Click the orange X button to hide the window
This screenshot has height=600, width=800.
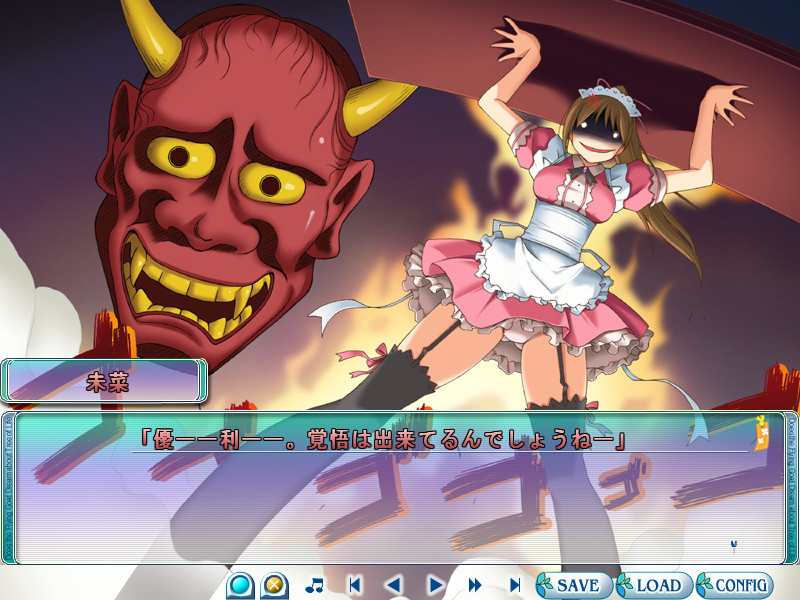click(x=274, y=585)
